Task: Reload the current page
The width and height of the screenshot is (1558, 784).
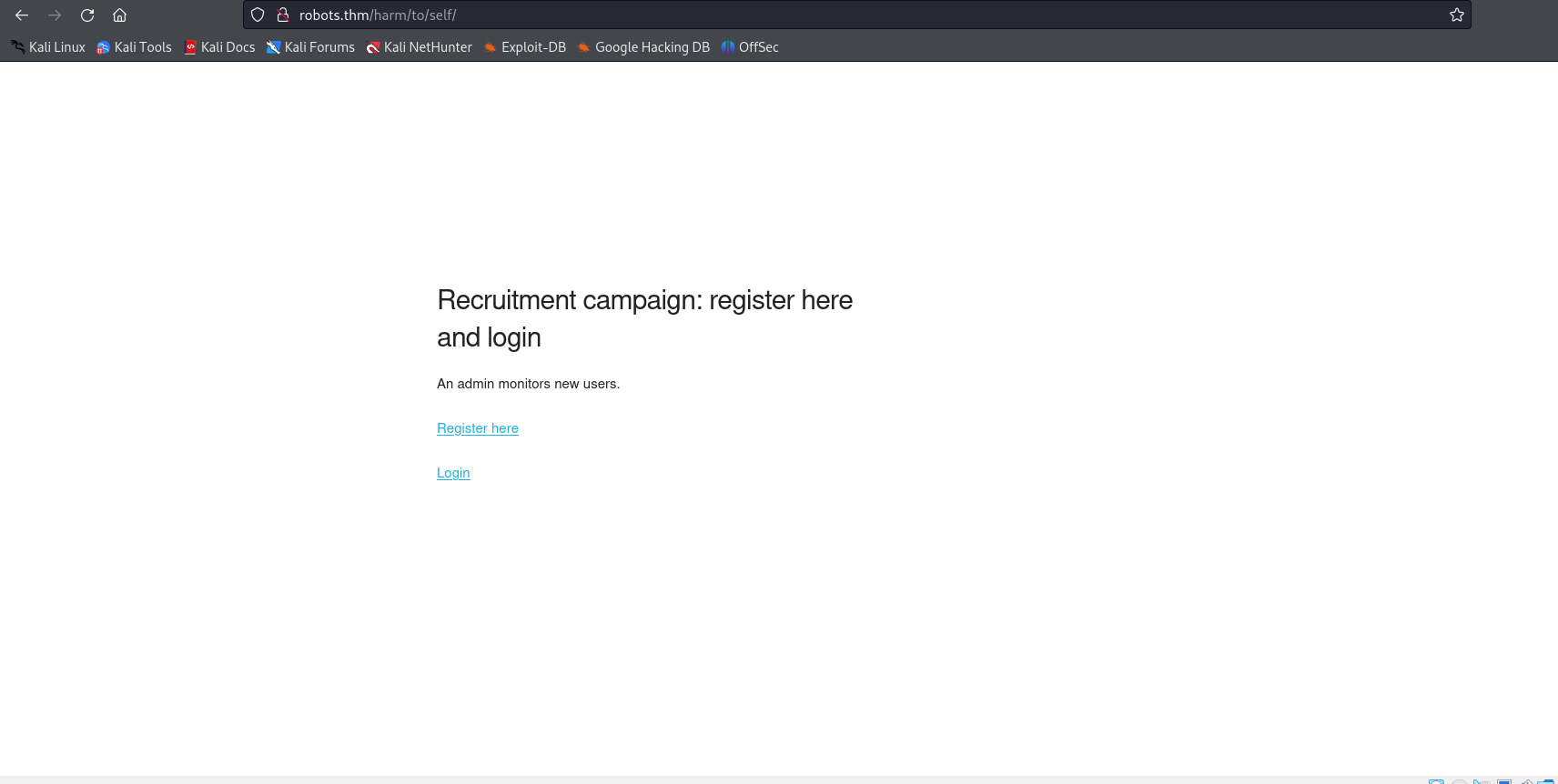Action: coord(87,15)
